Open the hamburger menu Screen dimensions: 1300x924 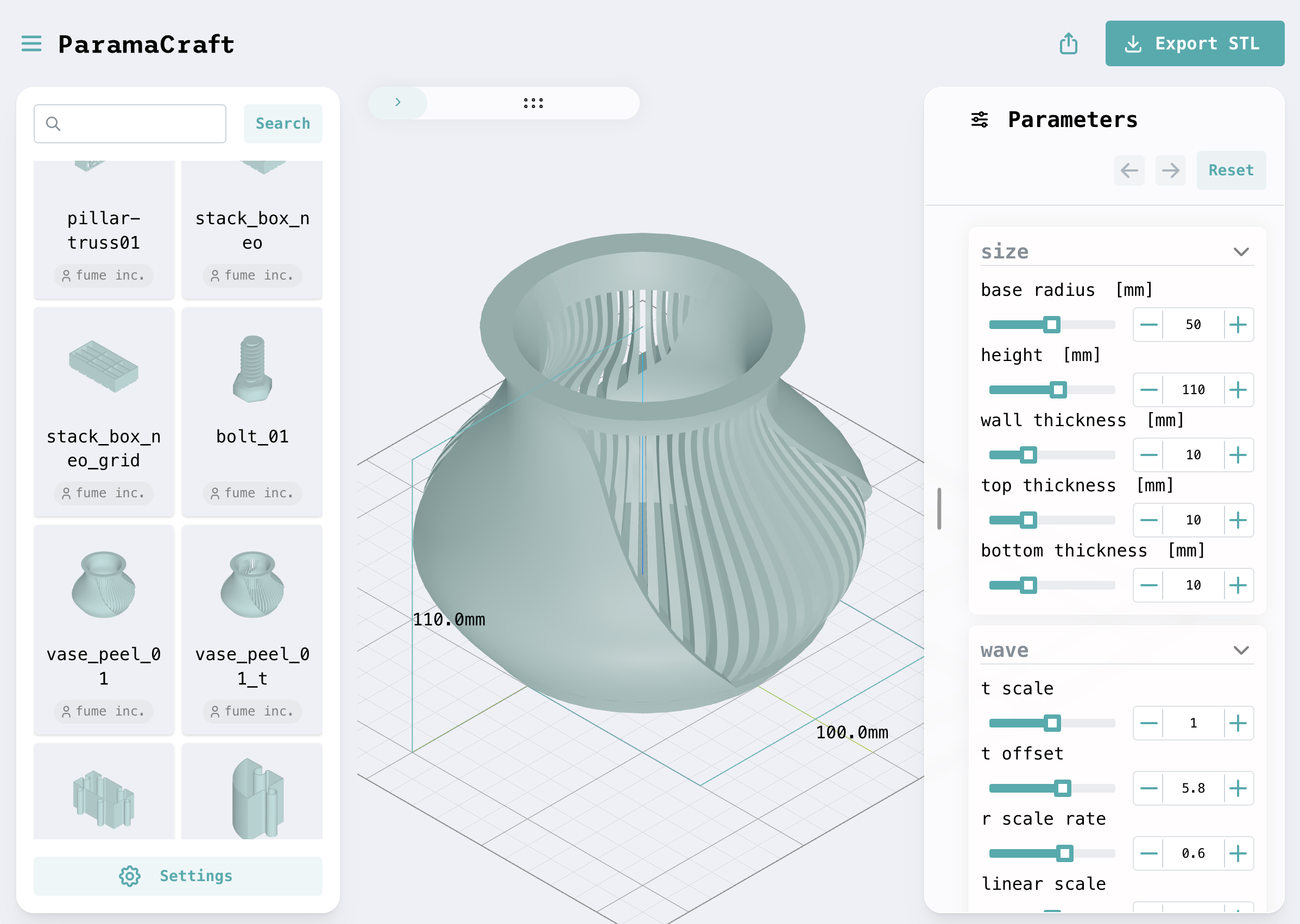pos(31,44)
